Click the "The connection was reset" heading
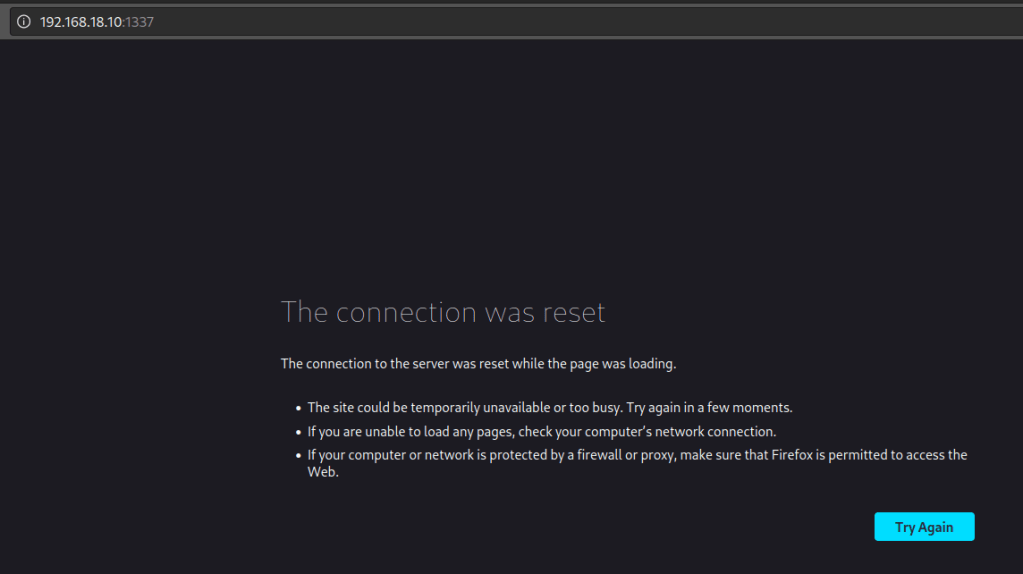 point(443,312)
